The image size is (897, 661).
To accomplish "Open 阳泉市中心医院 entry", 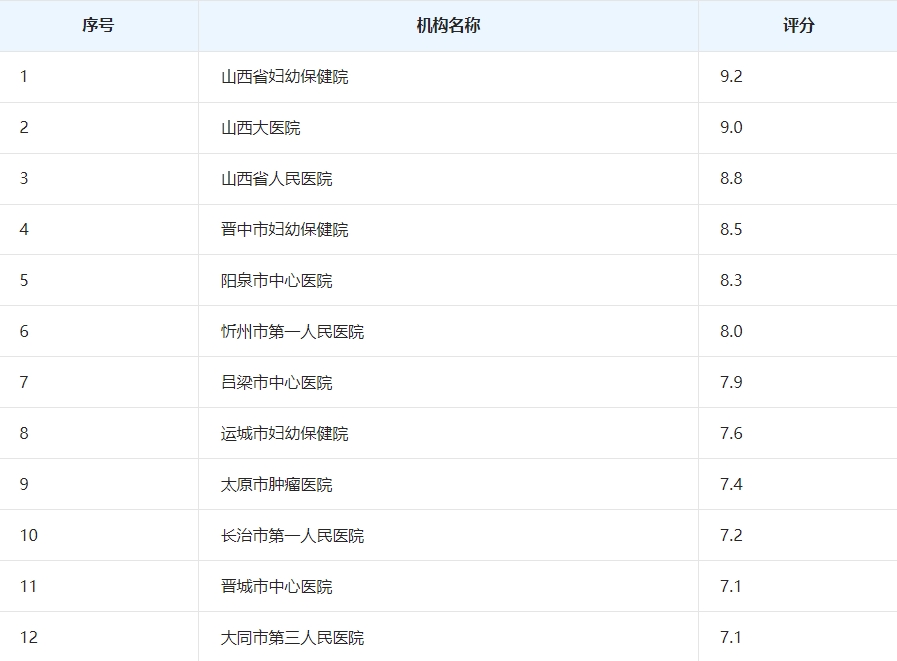I will click(x=276, y=281).
